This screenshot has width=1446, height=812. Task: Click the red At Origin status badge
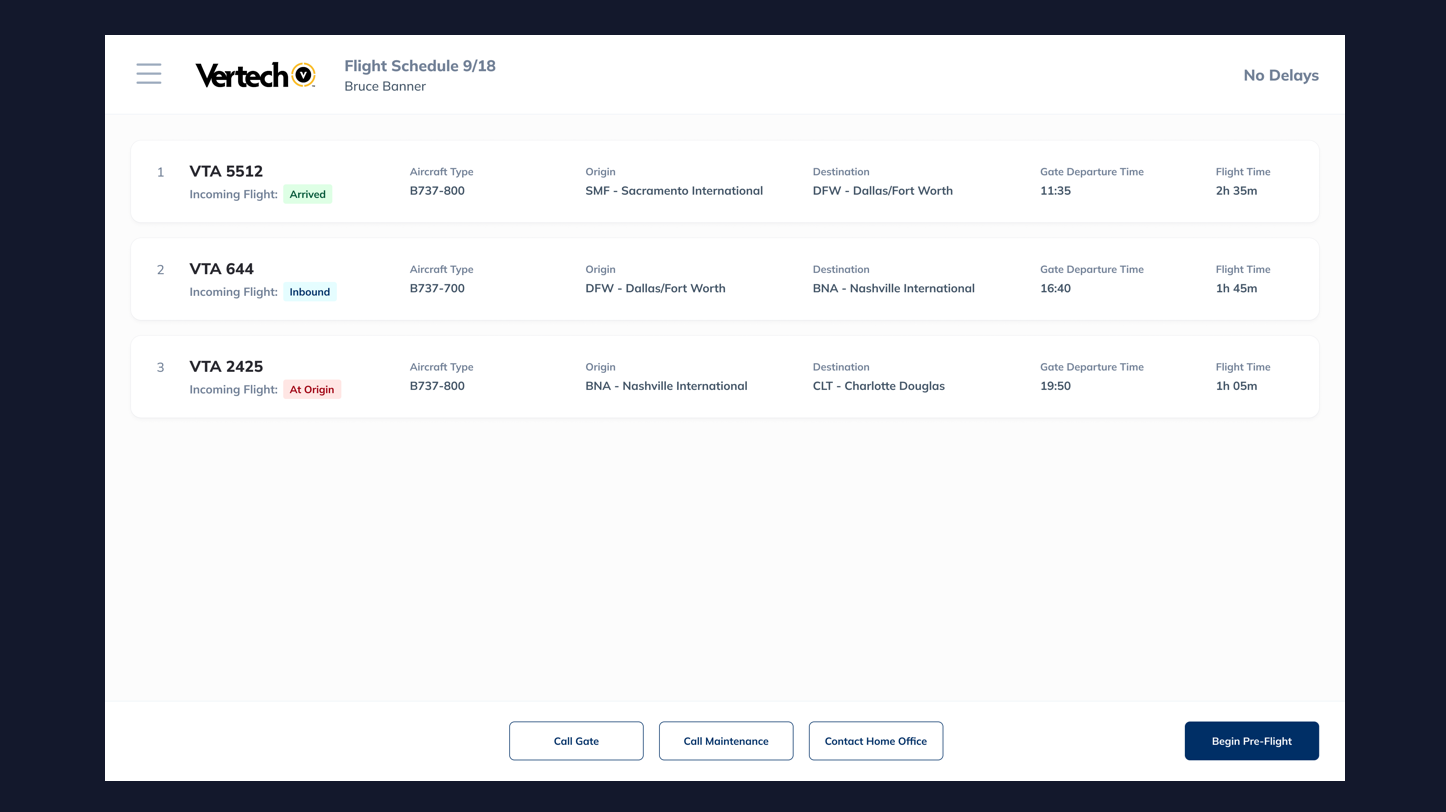tap(312, 390)
